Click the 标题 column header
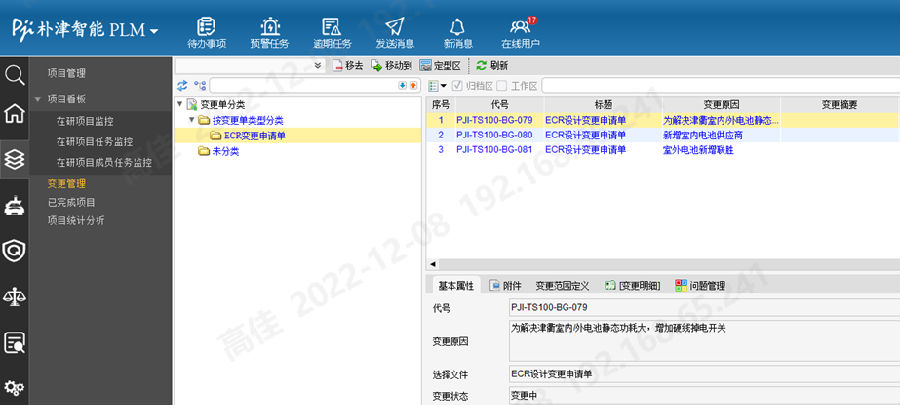This screenshot has height=405, width=900. click(x=603, y=105)
